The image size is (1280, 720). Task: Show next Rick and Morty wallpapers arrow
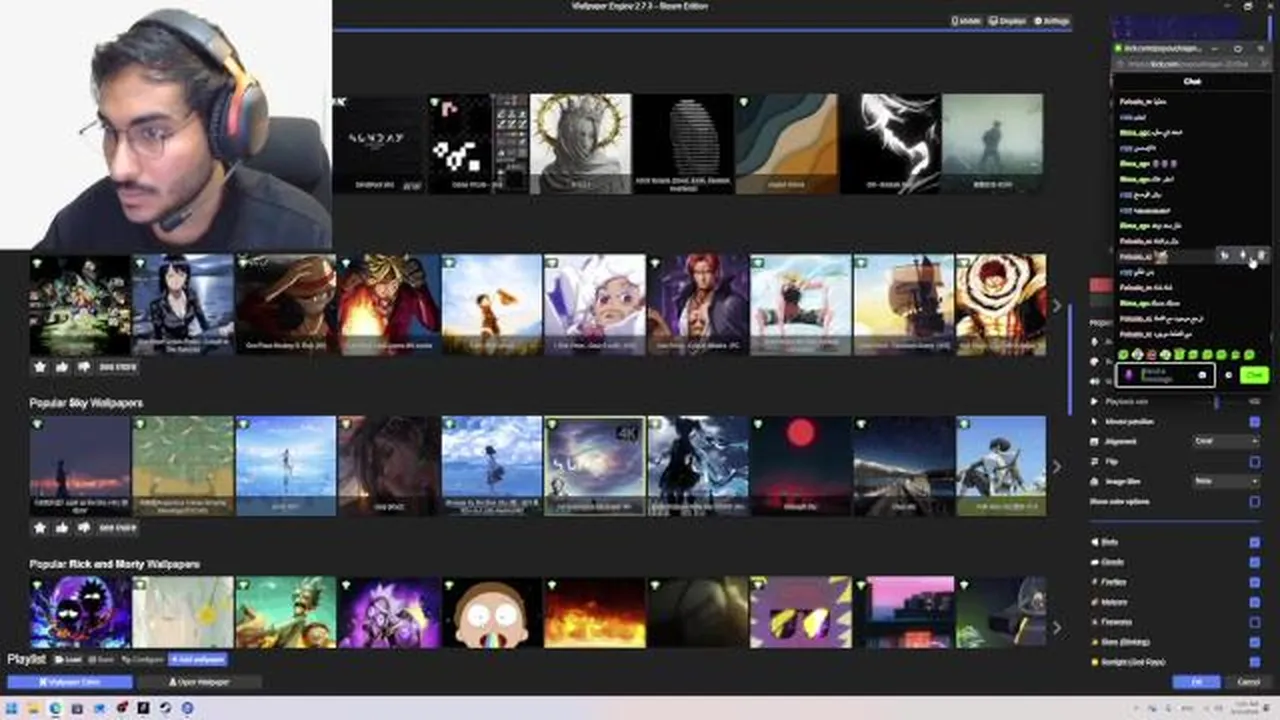[1057, 628]
